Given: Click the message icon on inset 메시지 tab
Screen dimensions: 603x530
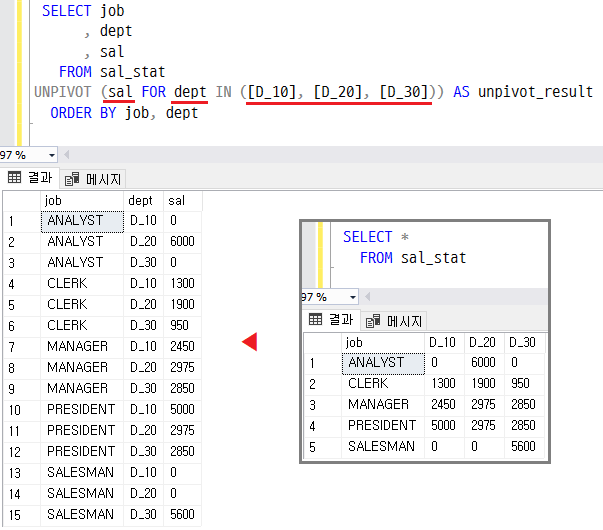Looking at the screenshot, I should 373,321.
